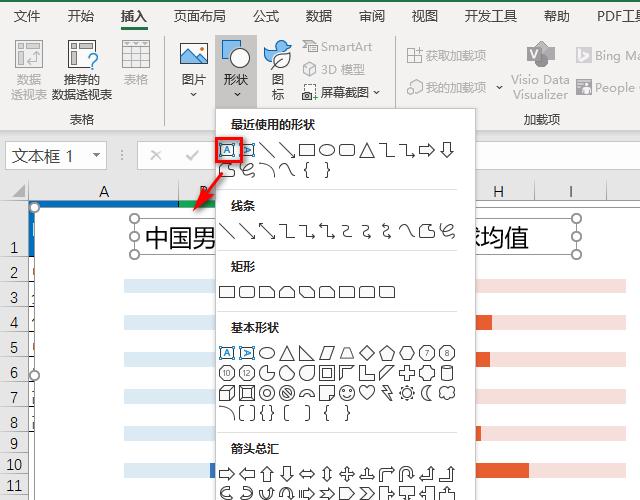Pick the vertical text box in recently used shapes
640x500 pixels.
[247, 150]
